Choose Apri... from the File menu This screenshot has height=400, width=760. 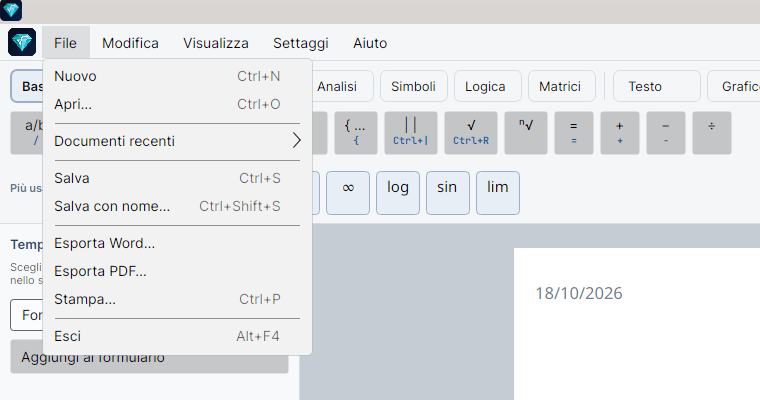pyautogui.click(x=177, y=104)
